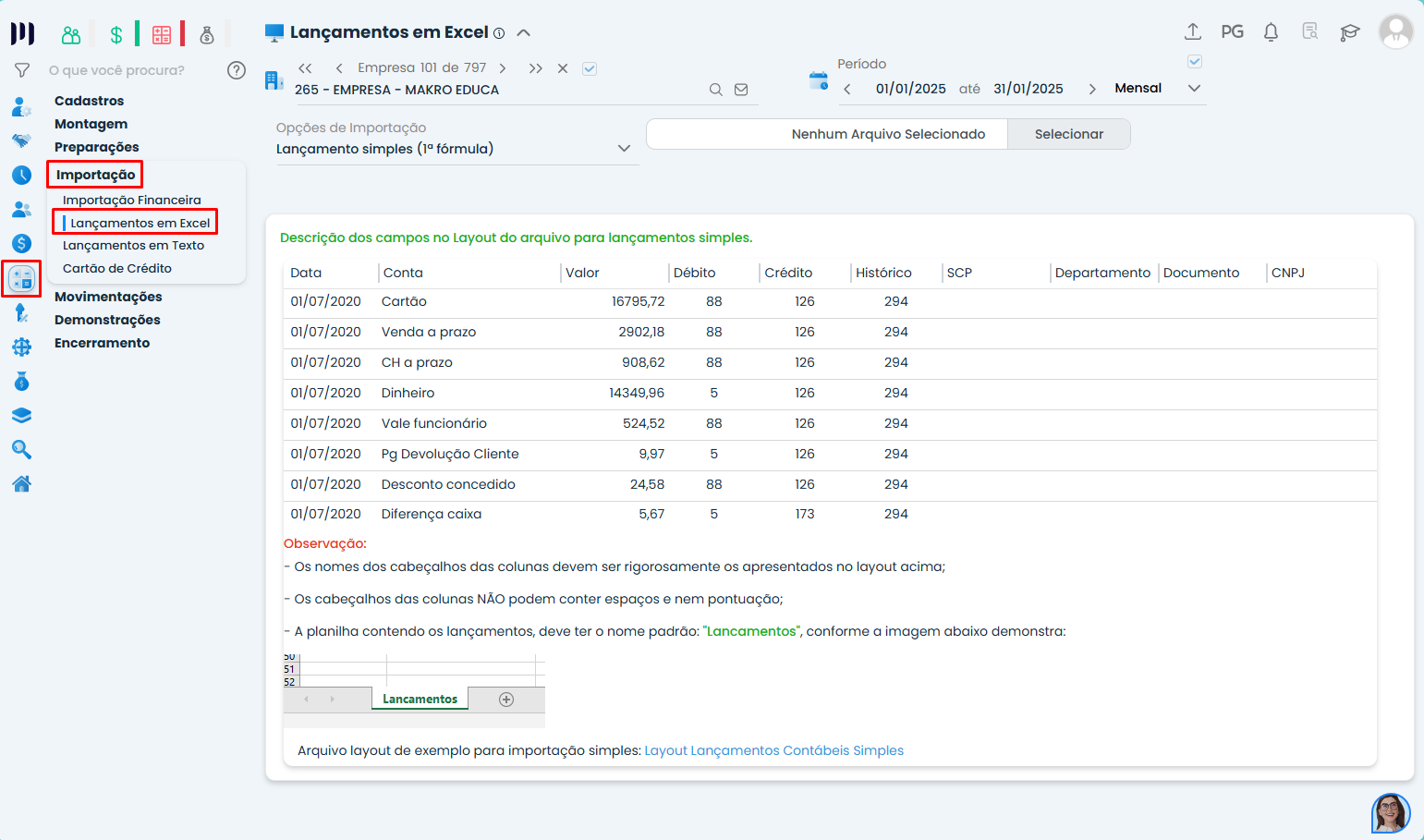The image size is (1424, 840).
Task: Expand the Opções de Importação dropdown
Action: 624,149
